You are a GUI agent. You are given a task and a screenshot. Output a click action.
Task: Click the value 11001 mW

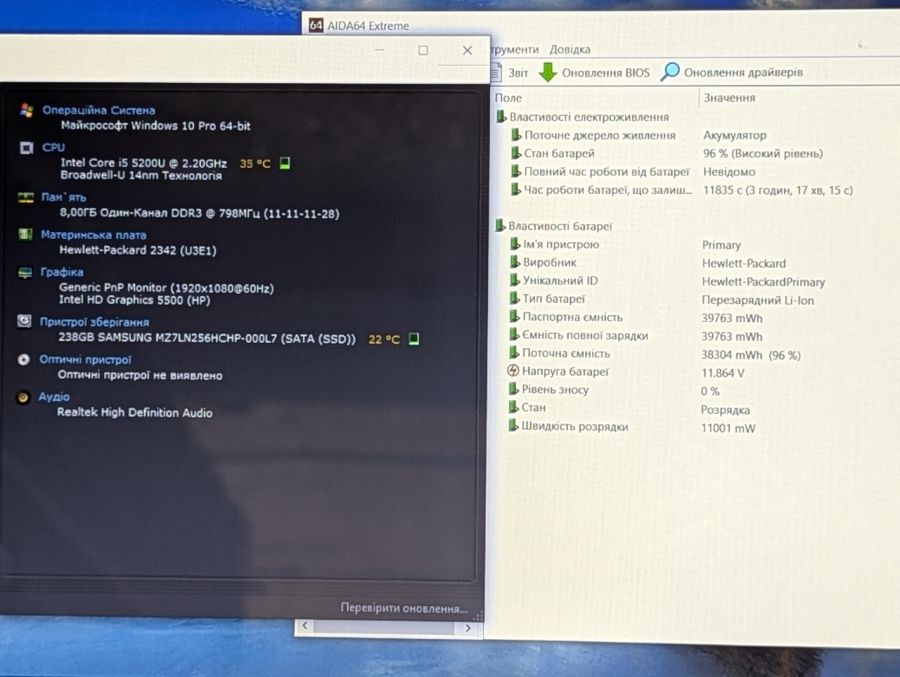pos(728,428)
